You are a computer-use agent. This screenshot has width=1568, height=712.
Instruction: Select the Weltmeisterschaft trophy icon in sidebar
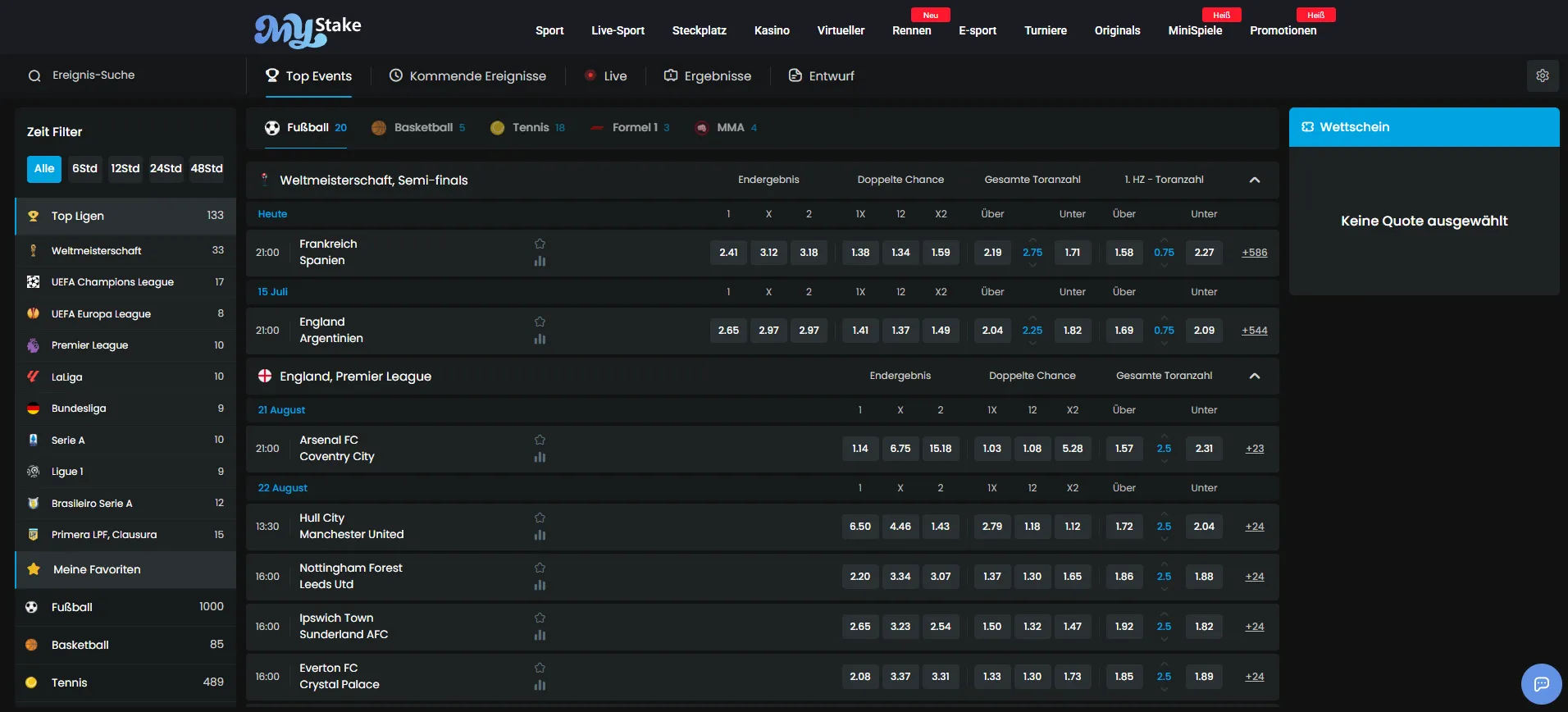(x=33, y=250)
